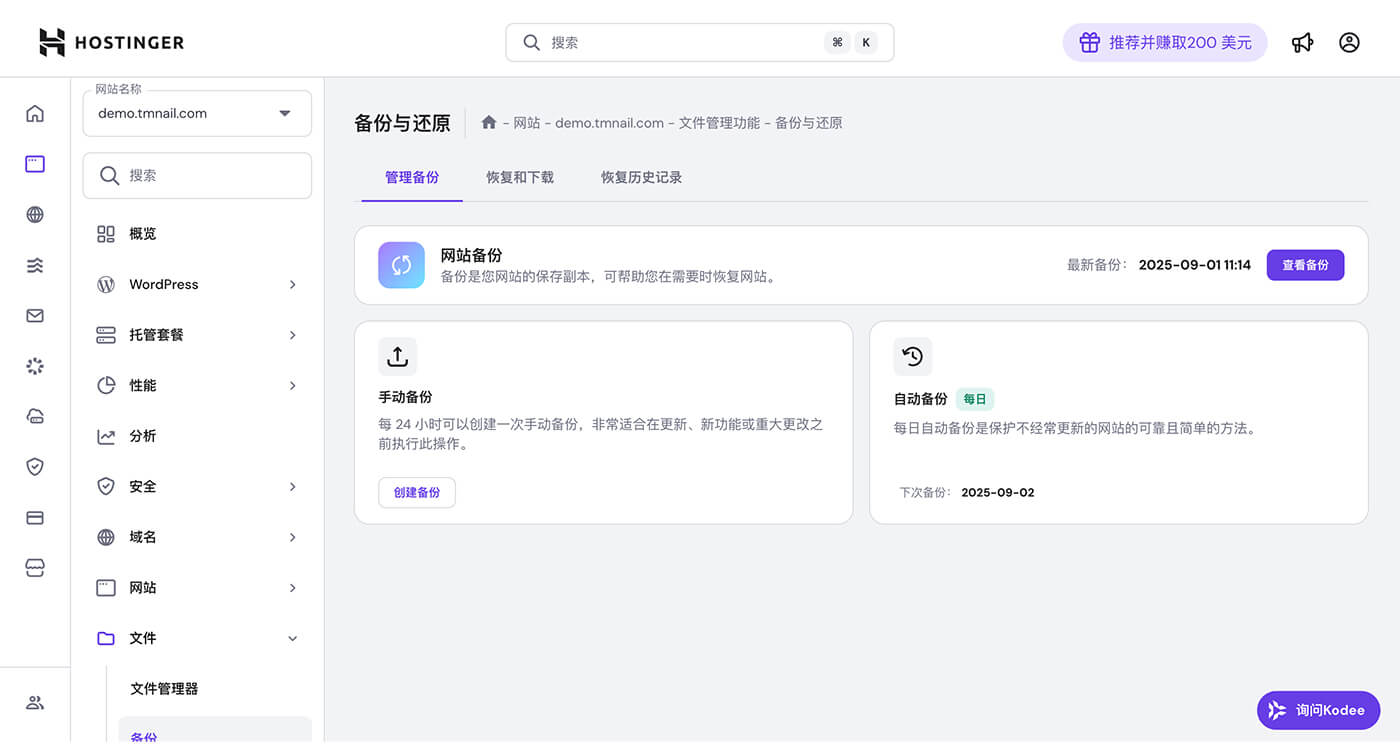This screenshot has height=750, width=1400.
Task: Expand the 网站 sidebar menu
Action: click(292, 587)
